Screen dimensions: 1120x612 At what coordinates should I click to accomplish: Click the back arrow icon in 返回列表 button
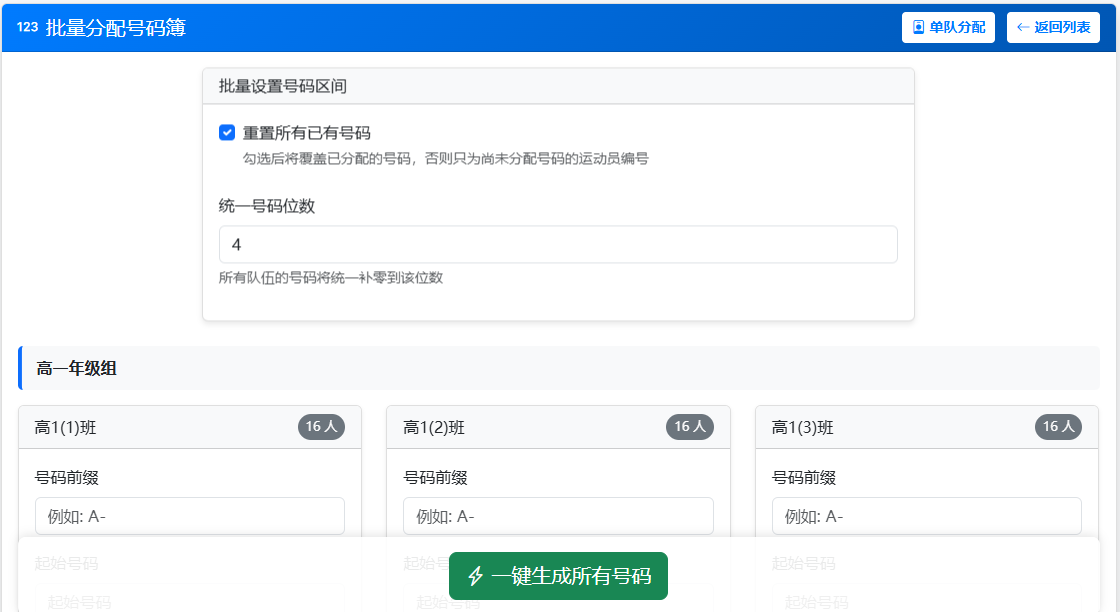pos(1023,27)
